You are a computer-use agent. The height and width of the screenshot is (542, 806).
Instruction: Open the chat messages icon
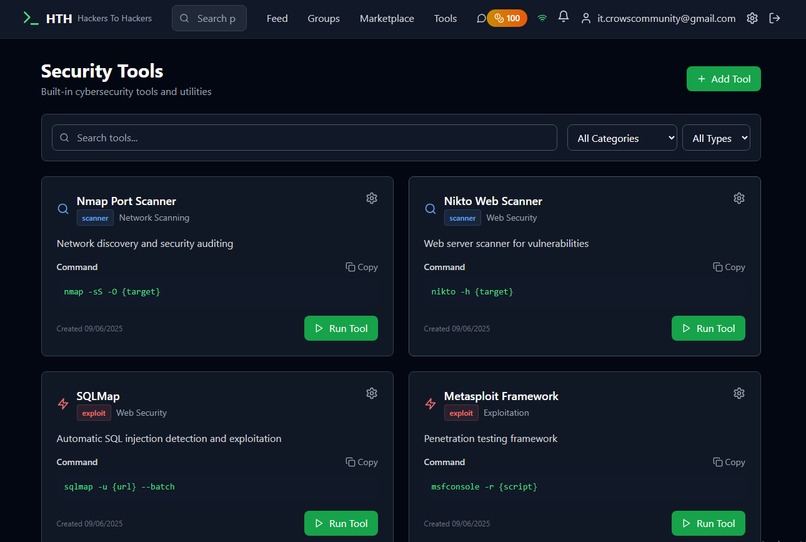tap(481, 19)
